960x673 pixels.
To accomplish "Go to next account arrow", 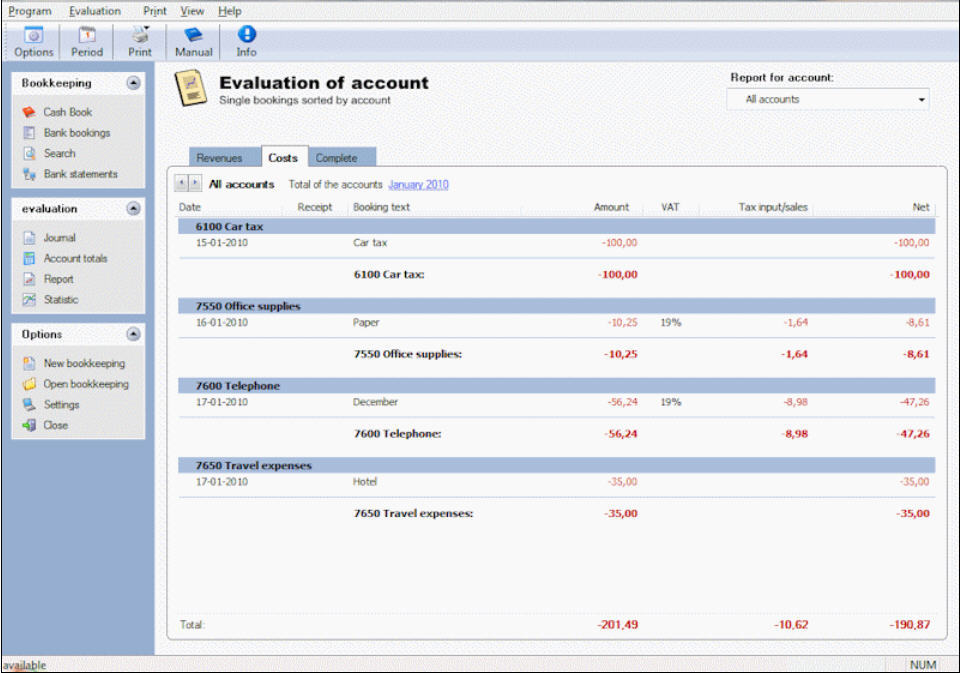I will click(x=194, y=184).
